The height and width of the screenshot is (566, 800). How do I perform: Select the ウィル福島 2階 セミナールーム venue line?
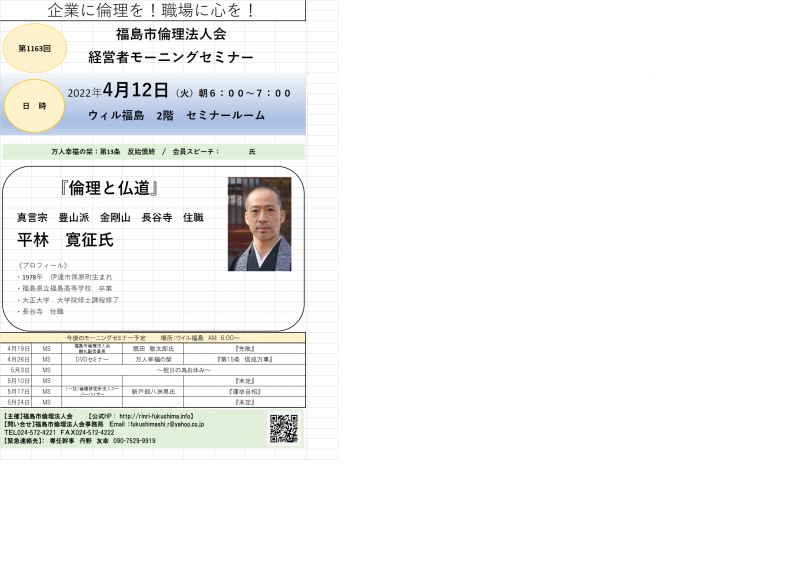tap(177, 115)
